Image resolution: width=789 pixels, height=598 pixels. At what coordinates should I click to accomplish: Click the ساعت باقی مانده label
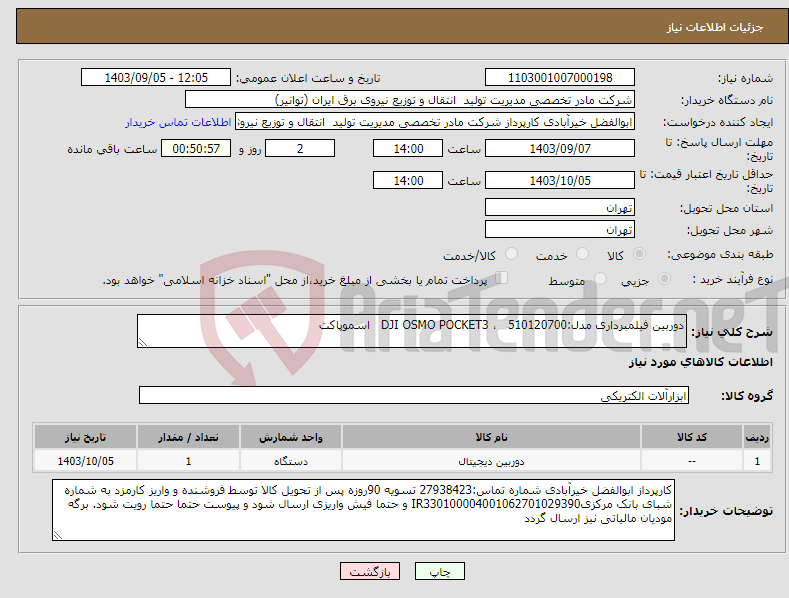click(x=112, y=150)
